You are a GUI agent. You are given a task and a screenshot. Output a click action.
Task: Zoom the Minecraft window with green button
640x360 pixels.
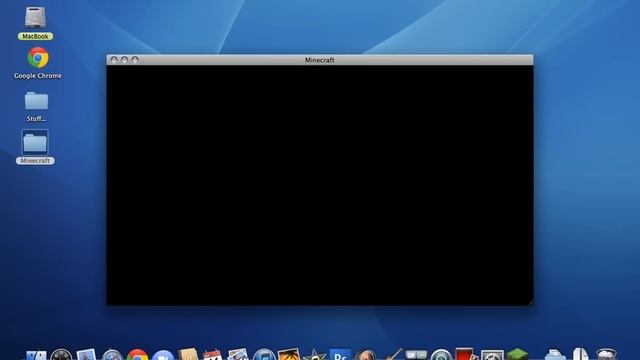pos(135,60)
